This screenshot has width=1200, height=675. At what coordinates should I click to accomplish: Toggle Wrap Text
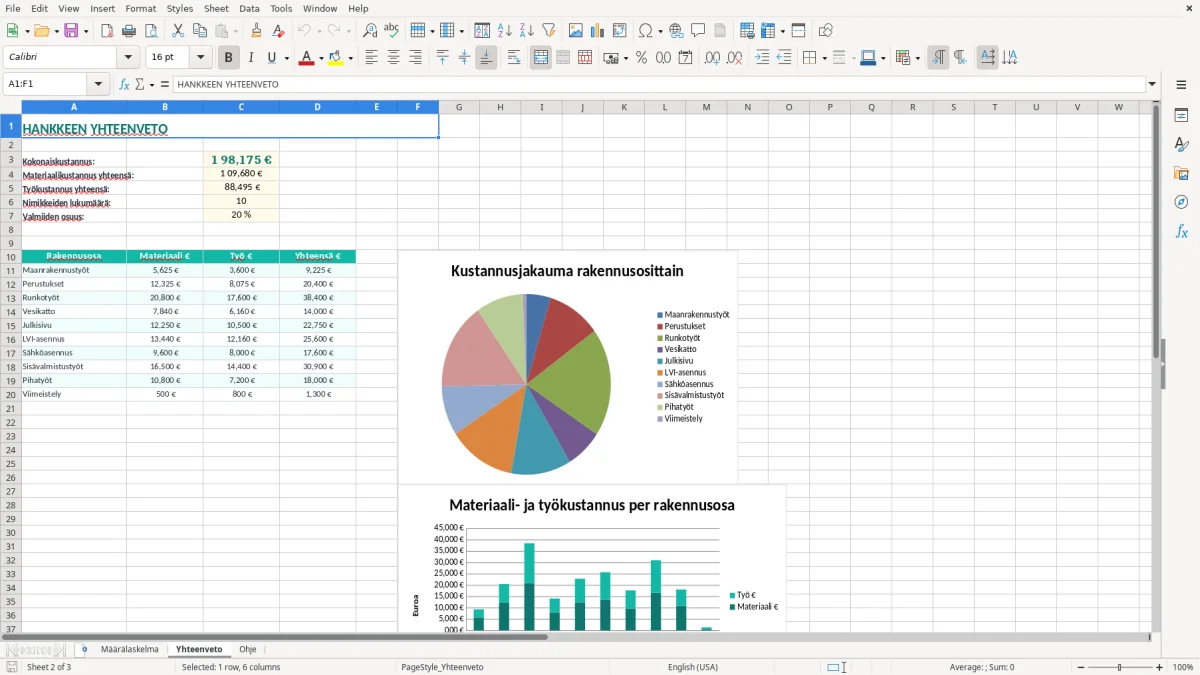[514, 58]
